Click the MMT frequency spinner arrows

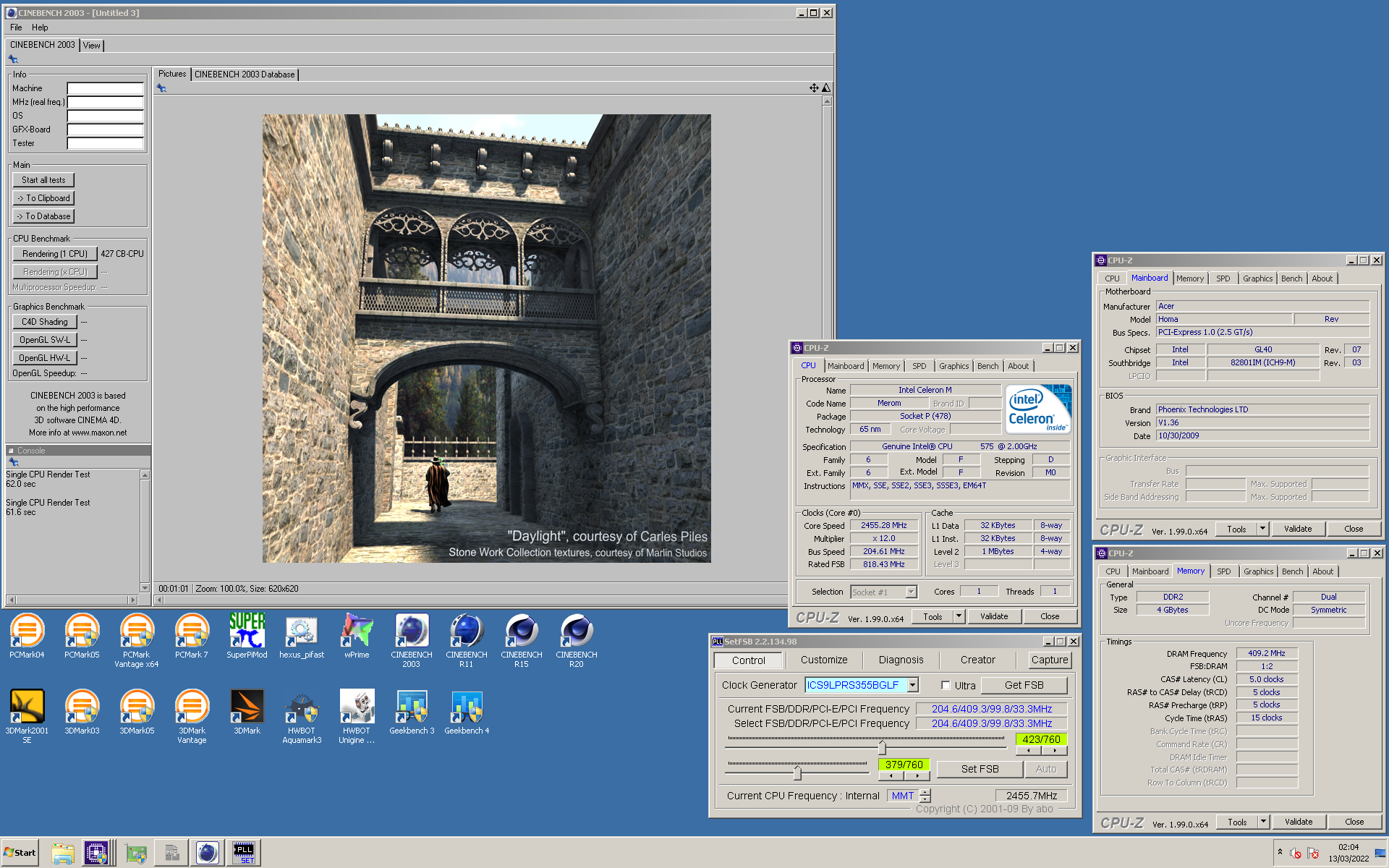925,796
